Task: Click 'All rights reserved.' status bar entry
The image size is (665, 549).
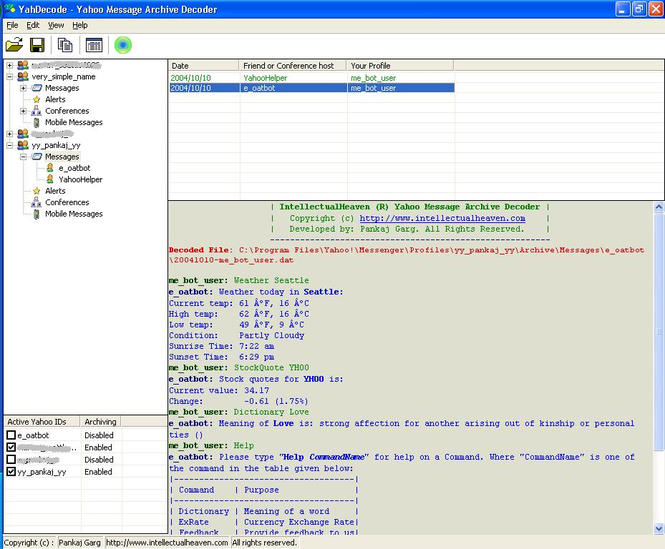Action: [265, 543]
